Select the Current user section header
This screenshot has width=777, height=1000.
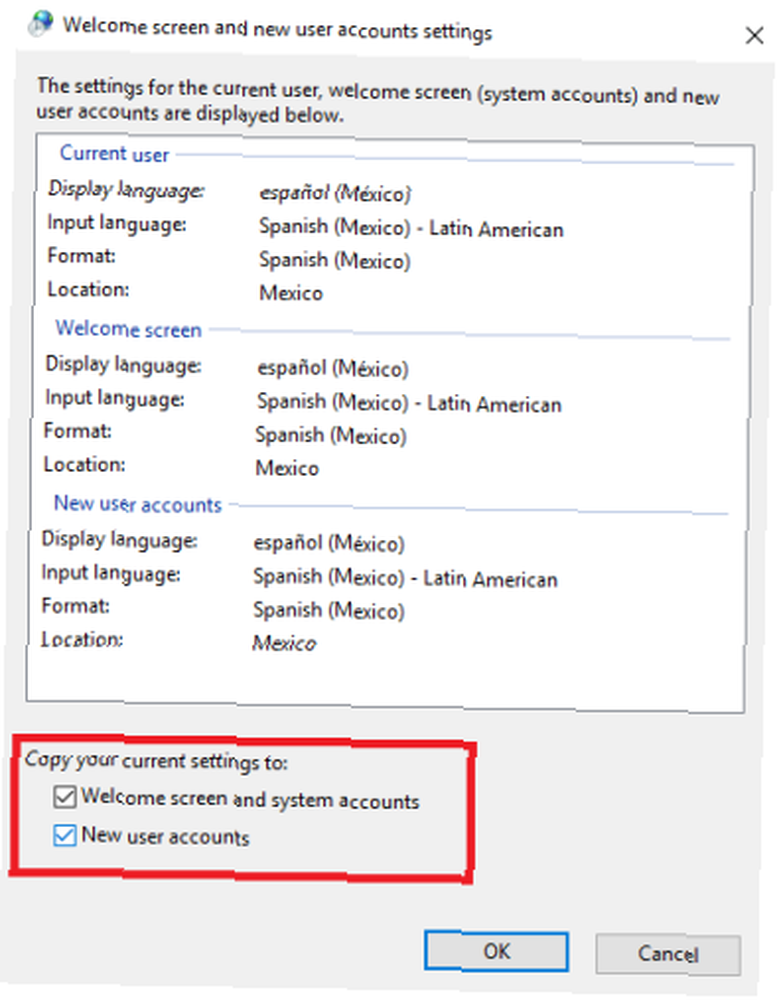pyautogui.click(x=114, y=154)
